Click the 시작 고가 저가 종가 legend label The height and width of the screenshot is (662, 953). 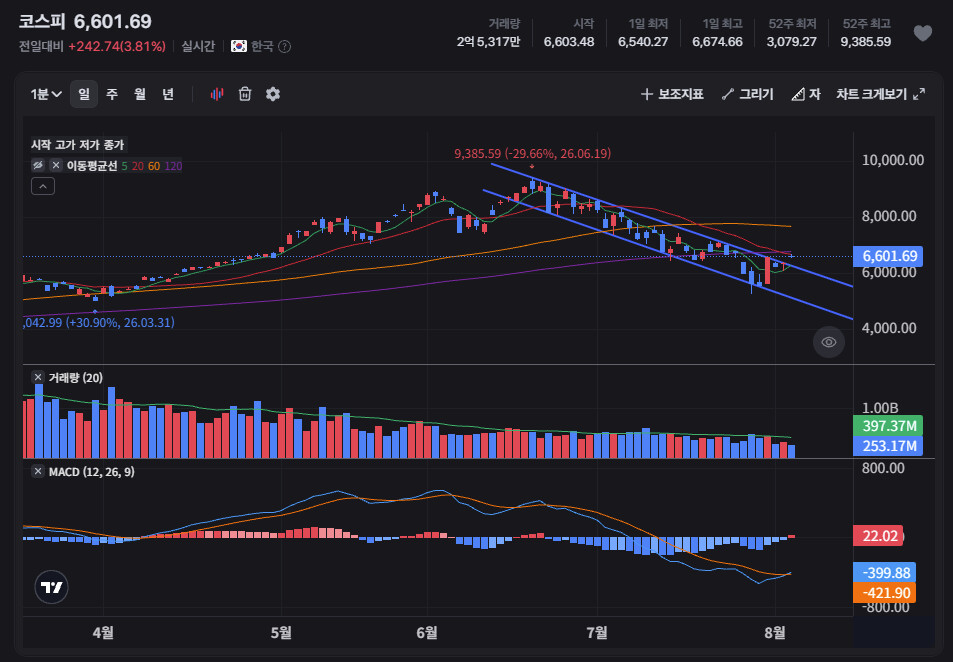coord(77,145)
